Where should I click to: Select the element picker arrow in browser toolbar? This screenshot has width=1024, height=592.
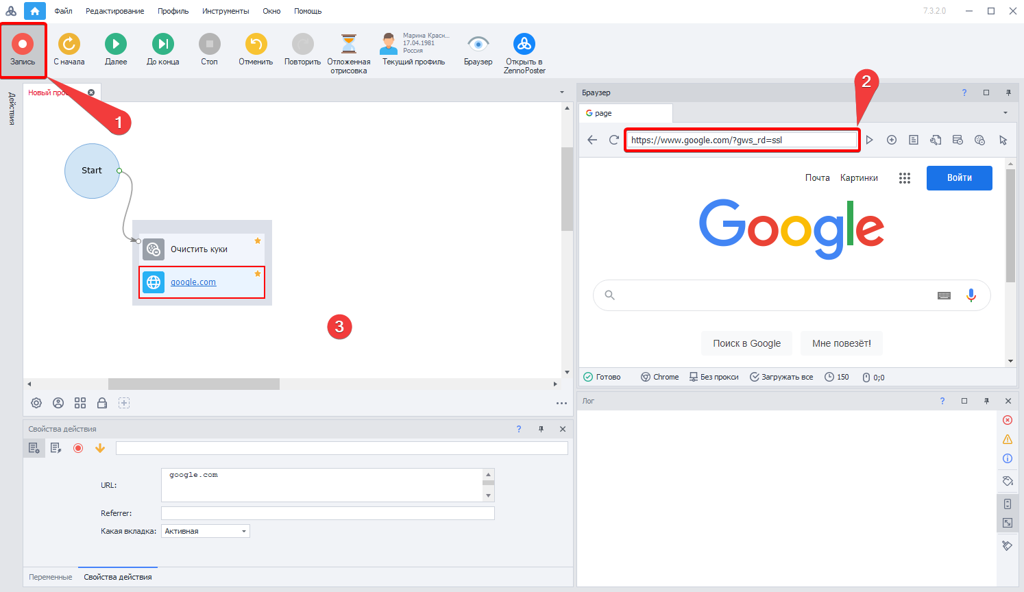1003,140
